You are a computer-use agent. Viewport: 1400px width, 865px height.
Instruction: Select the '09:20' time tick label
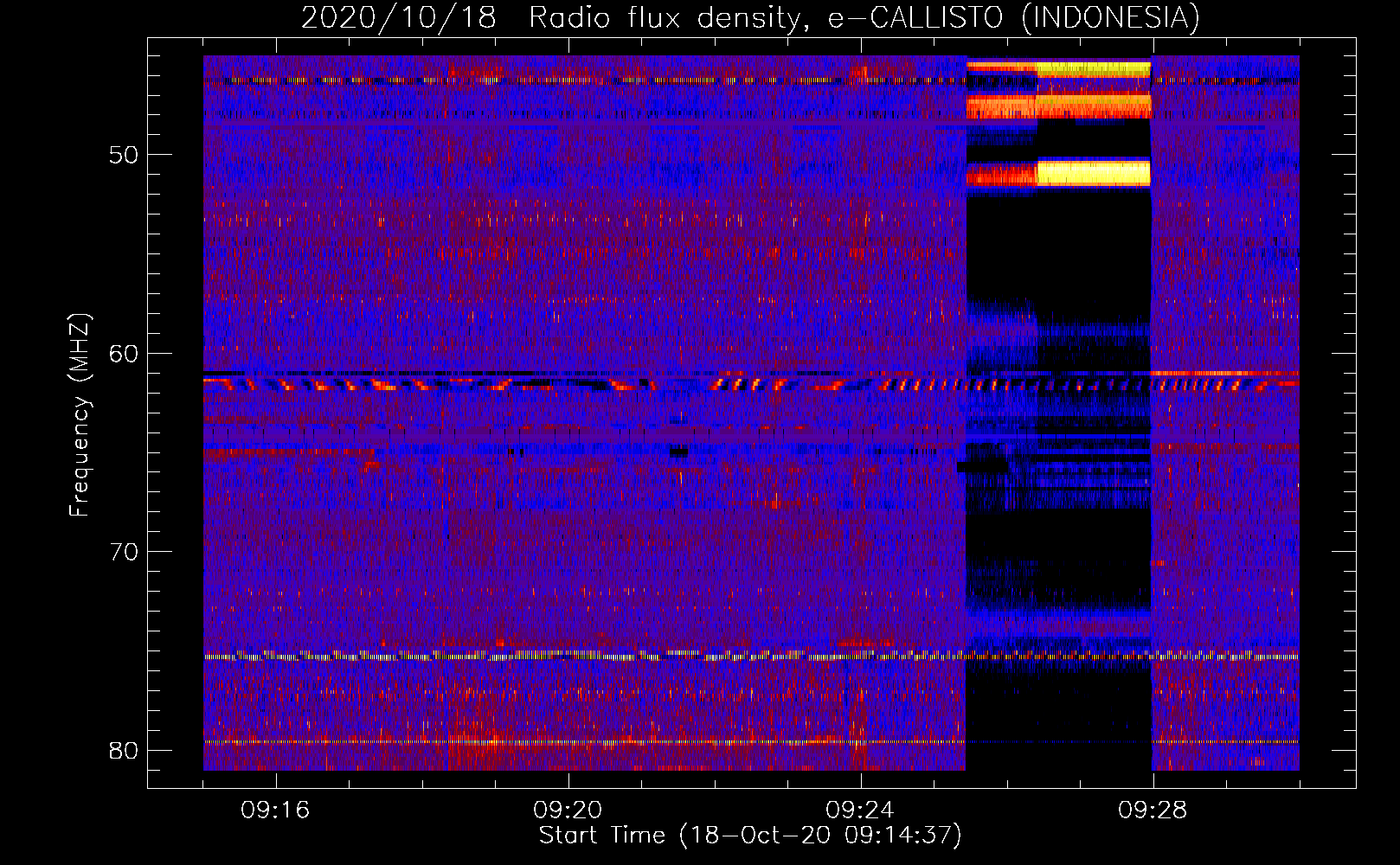coord(568,811)
